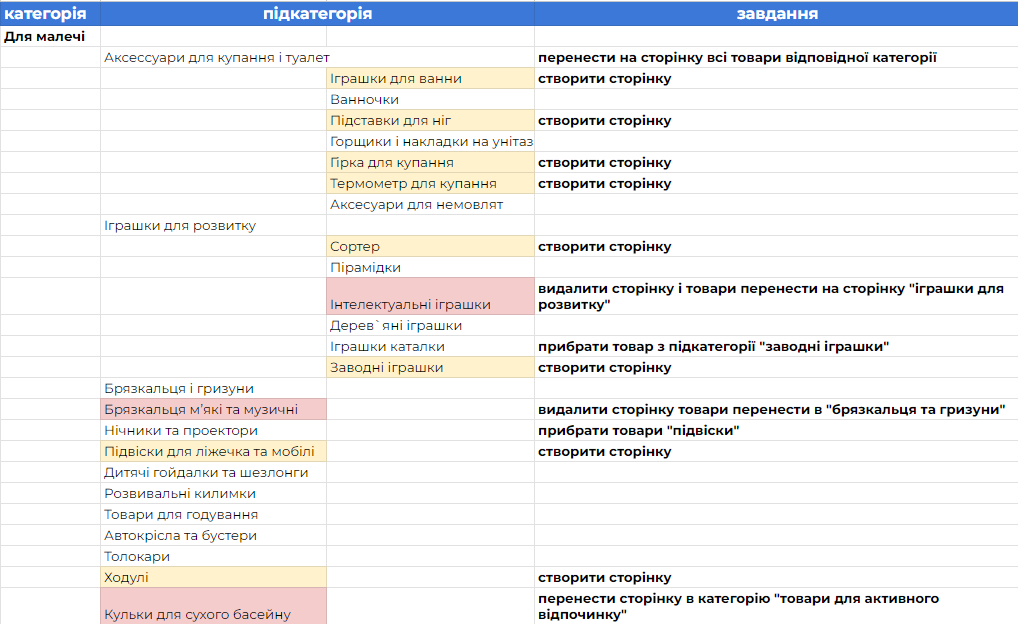Click the "Кульки для сухого басейну" cell
This screenshot has width=1018, height=624.
213,607
